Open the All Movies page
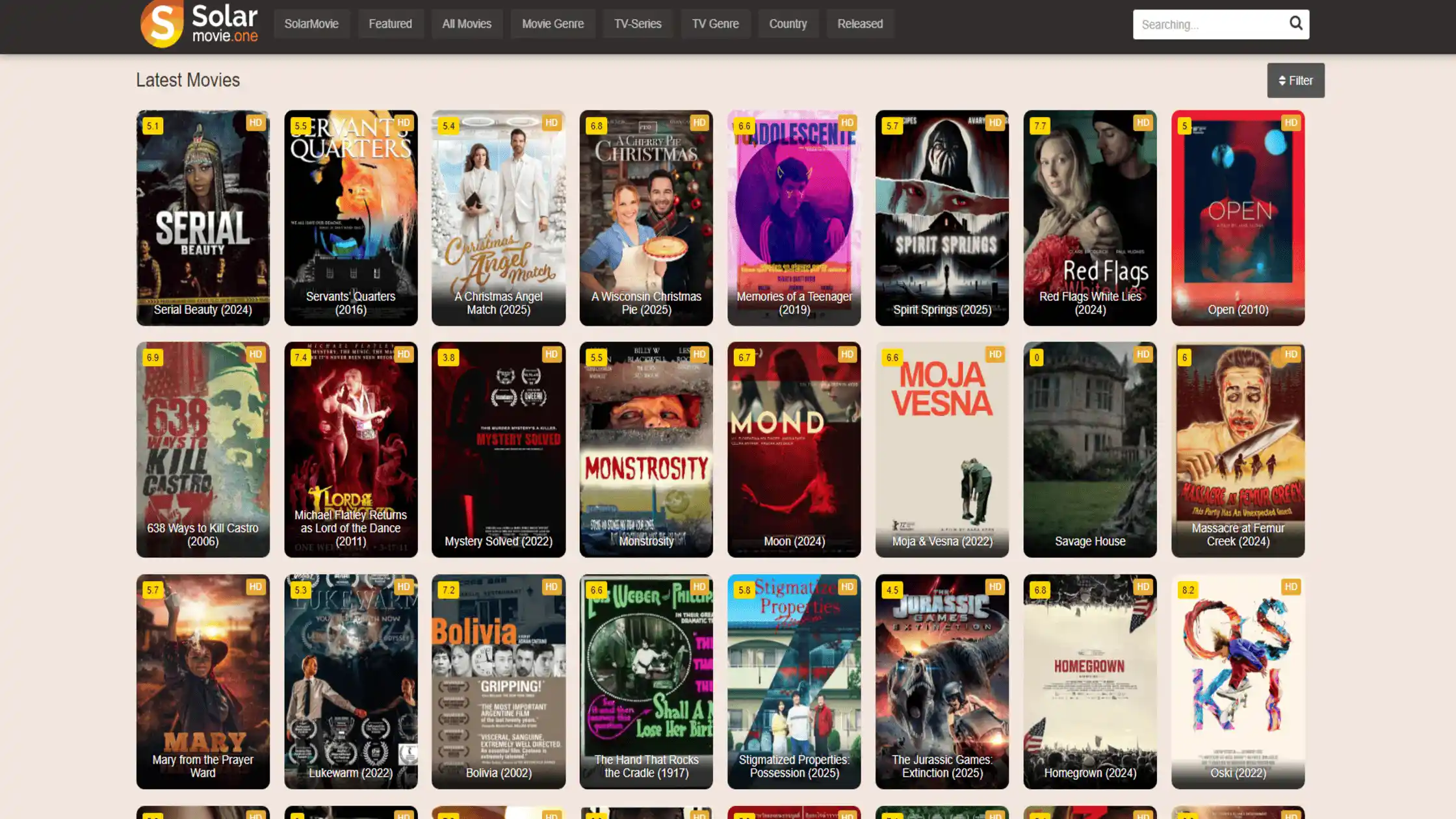 (x=467, y=23)
